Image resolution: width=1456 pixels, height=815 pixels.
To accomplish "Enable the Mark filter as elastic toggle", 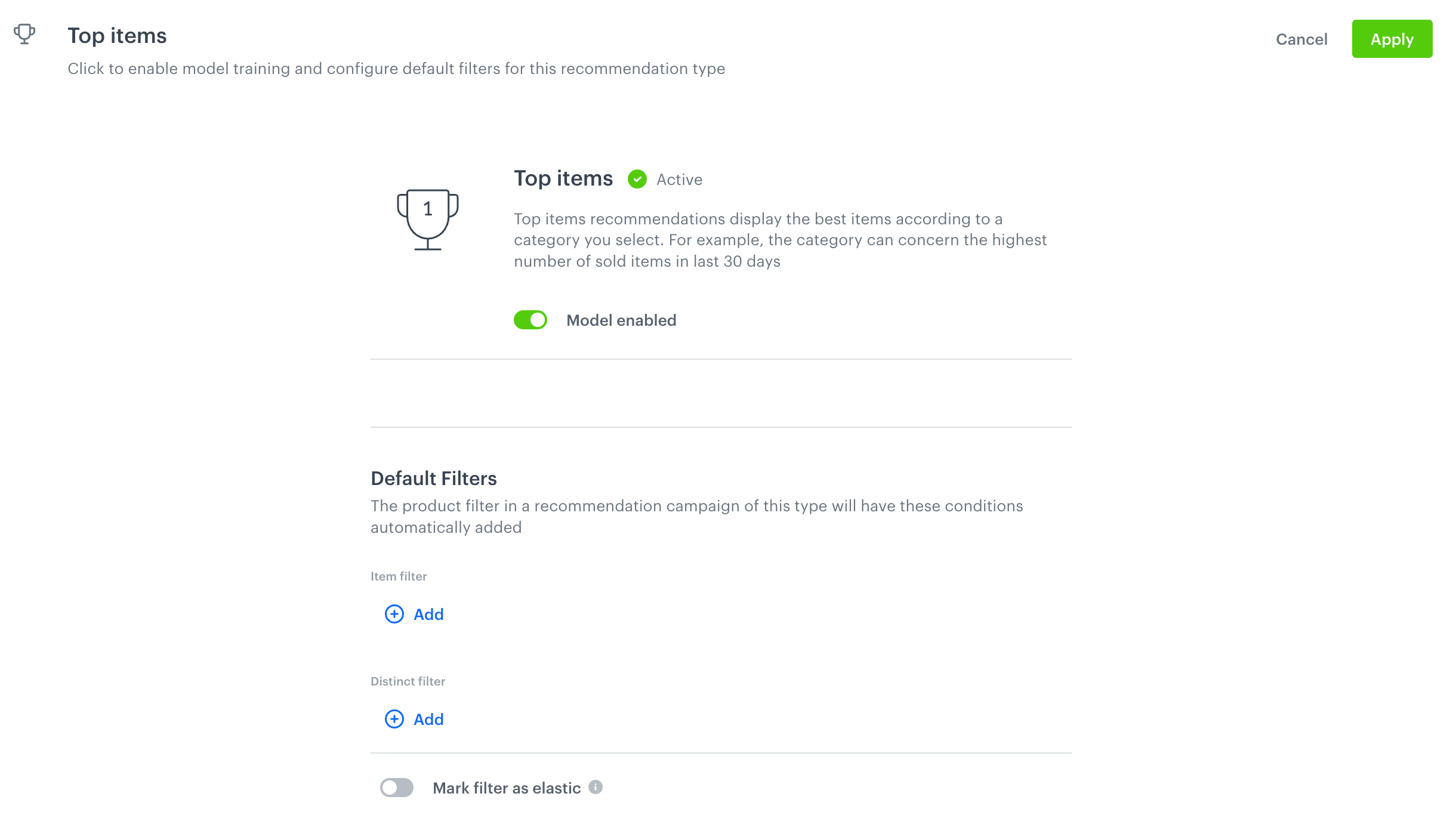I will [x=397, y=788].
